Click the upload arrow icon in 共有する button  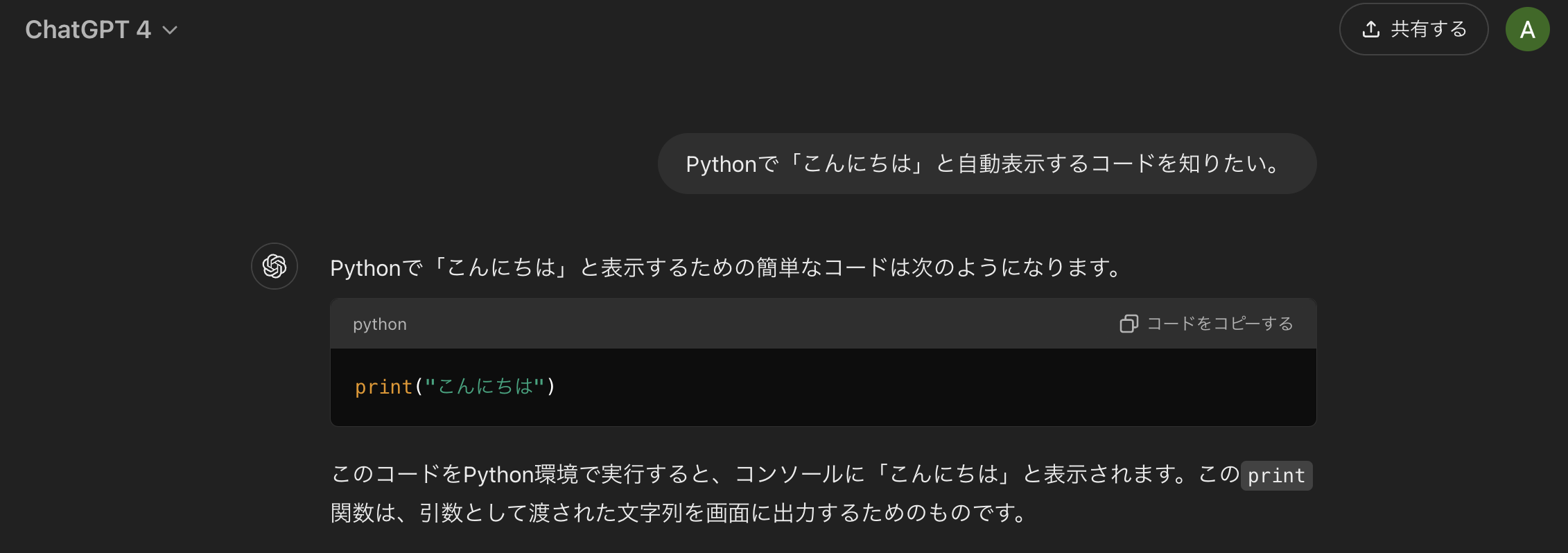(x=1373, y=29)
